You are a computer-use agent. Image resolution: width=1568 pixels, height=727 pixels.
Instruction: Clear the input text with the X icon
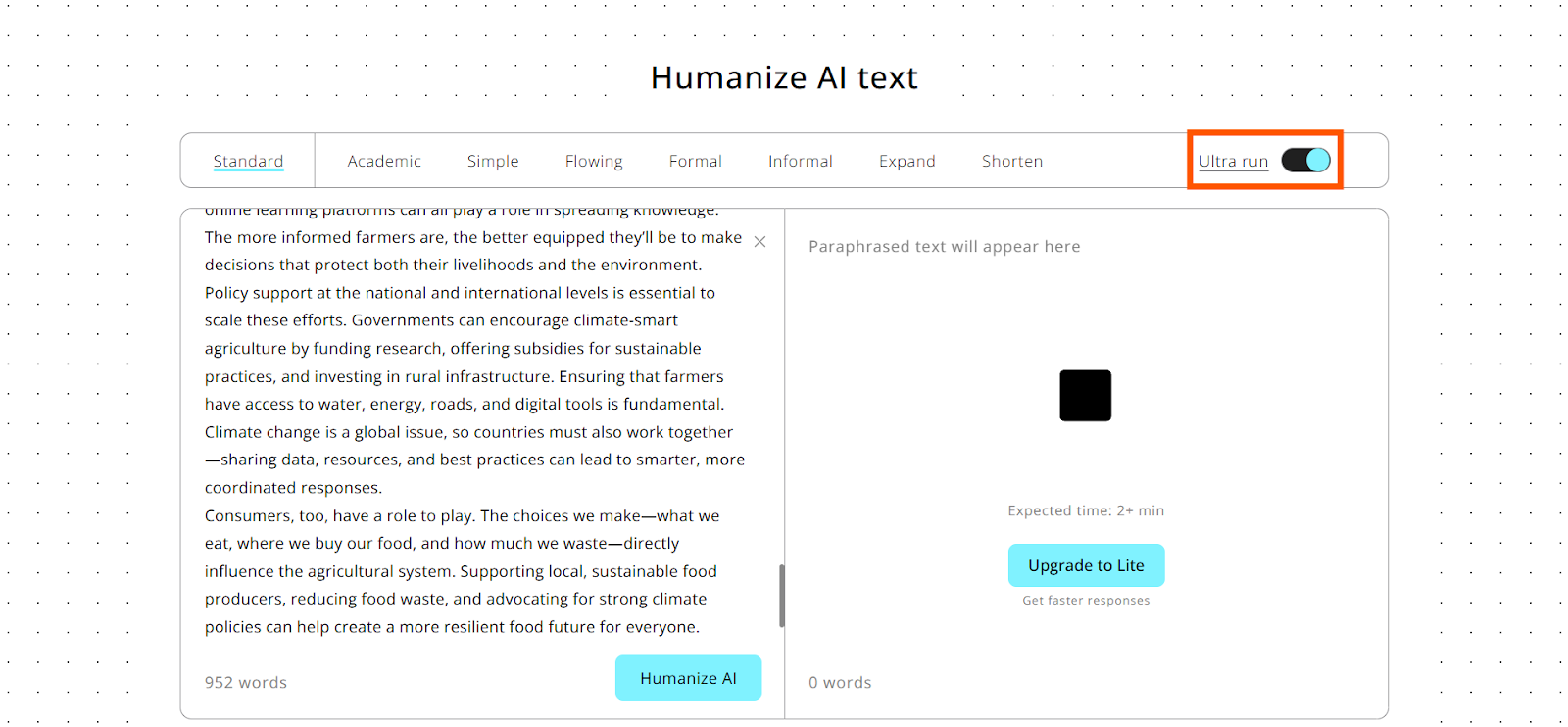pos(759,241)
